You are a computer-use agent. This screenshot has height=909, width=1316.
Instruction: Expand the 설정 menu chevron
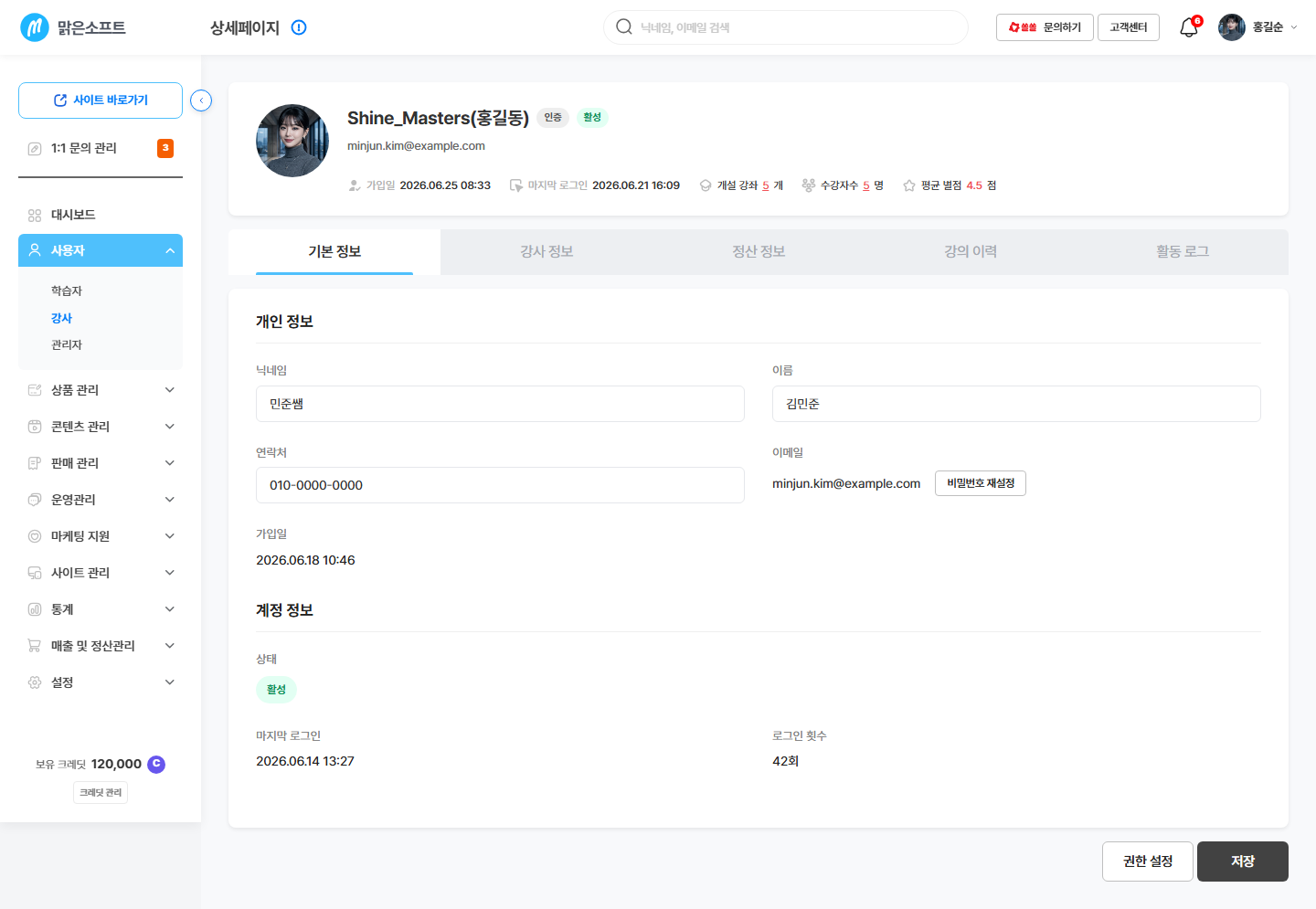[170, 682]
